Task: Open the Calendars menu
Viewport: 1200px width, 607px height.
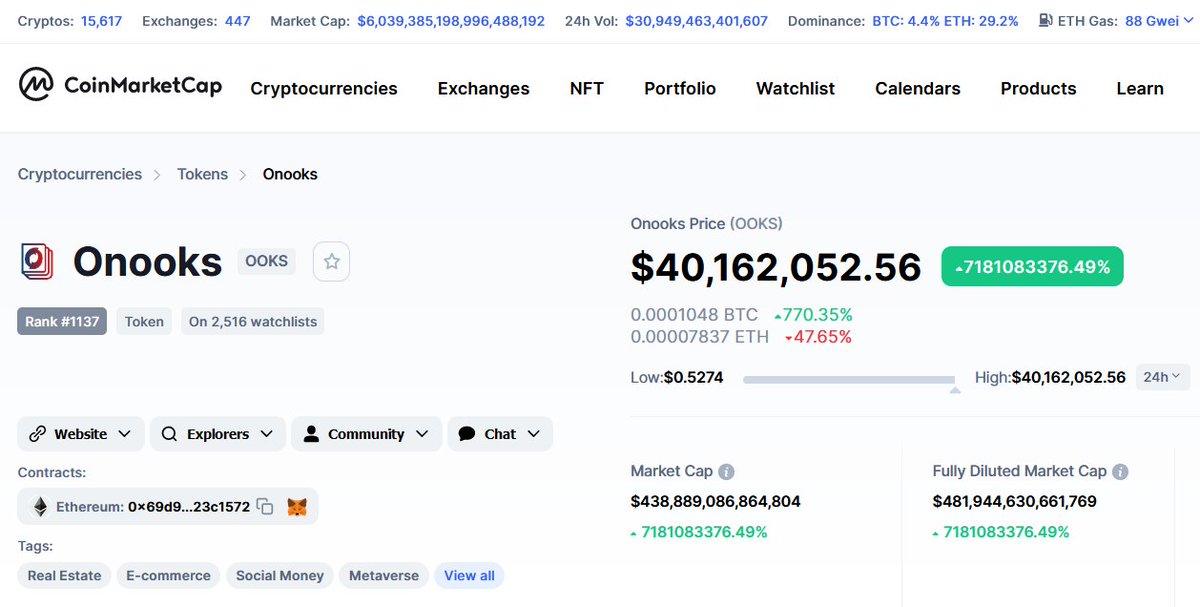Action: click(x=918, y=88)
